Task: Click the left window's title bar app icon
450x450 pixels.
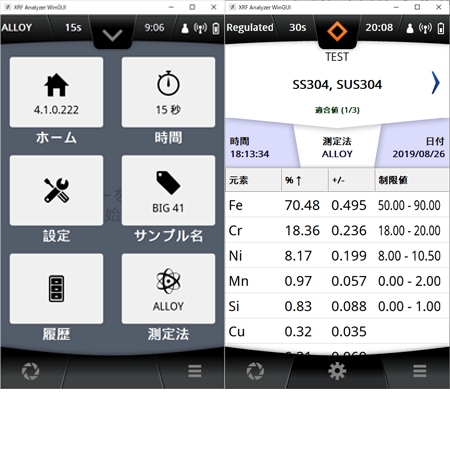Action: [x=8, y=7]
